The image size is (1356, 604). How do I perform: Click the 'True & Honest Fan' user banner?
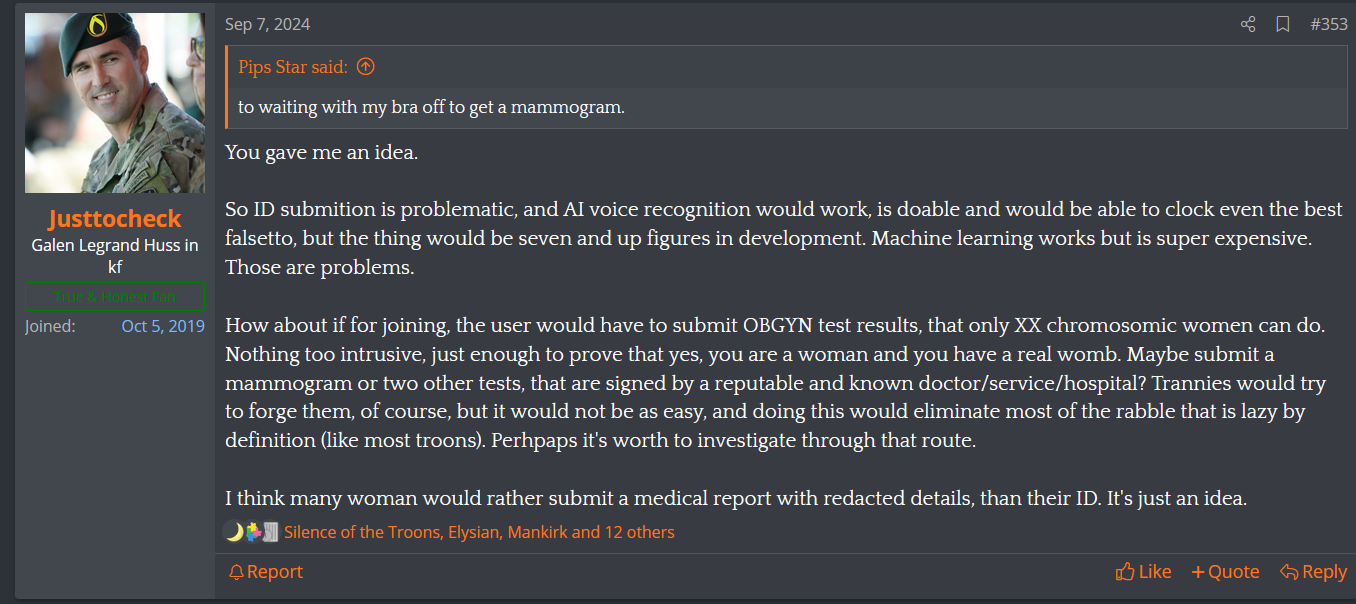[115, 297]
